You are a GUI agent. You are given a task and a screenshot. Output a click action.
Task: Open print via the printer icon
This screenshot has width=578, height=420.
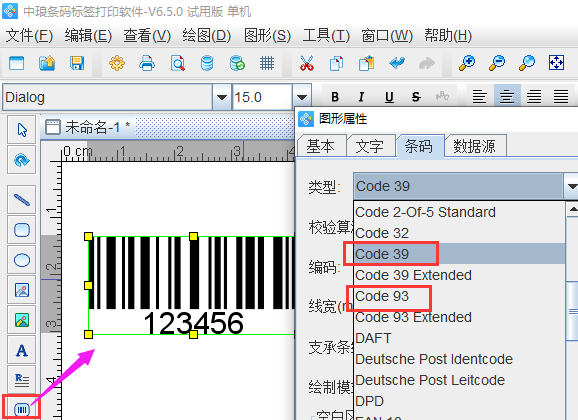(x=147, y=63)
